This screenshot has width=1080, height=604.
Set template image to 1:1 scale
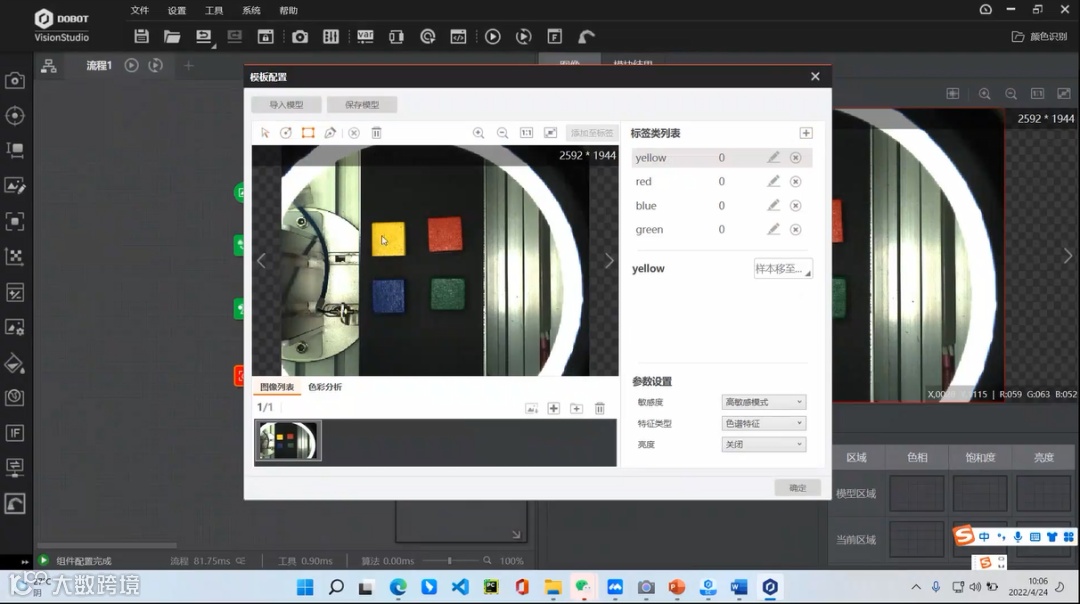coord(526,133)
